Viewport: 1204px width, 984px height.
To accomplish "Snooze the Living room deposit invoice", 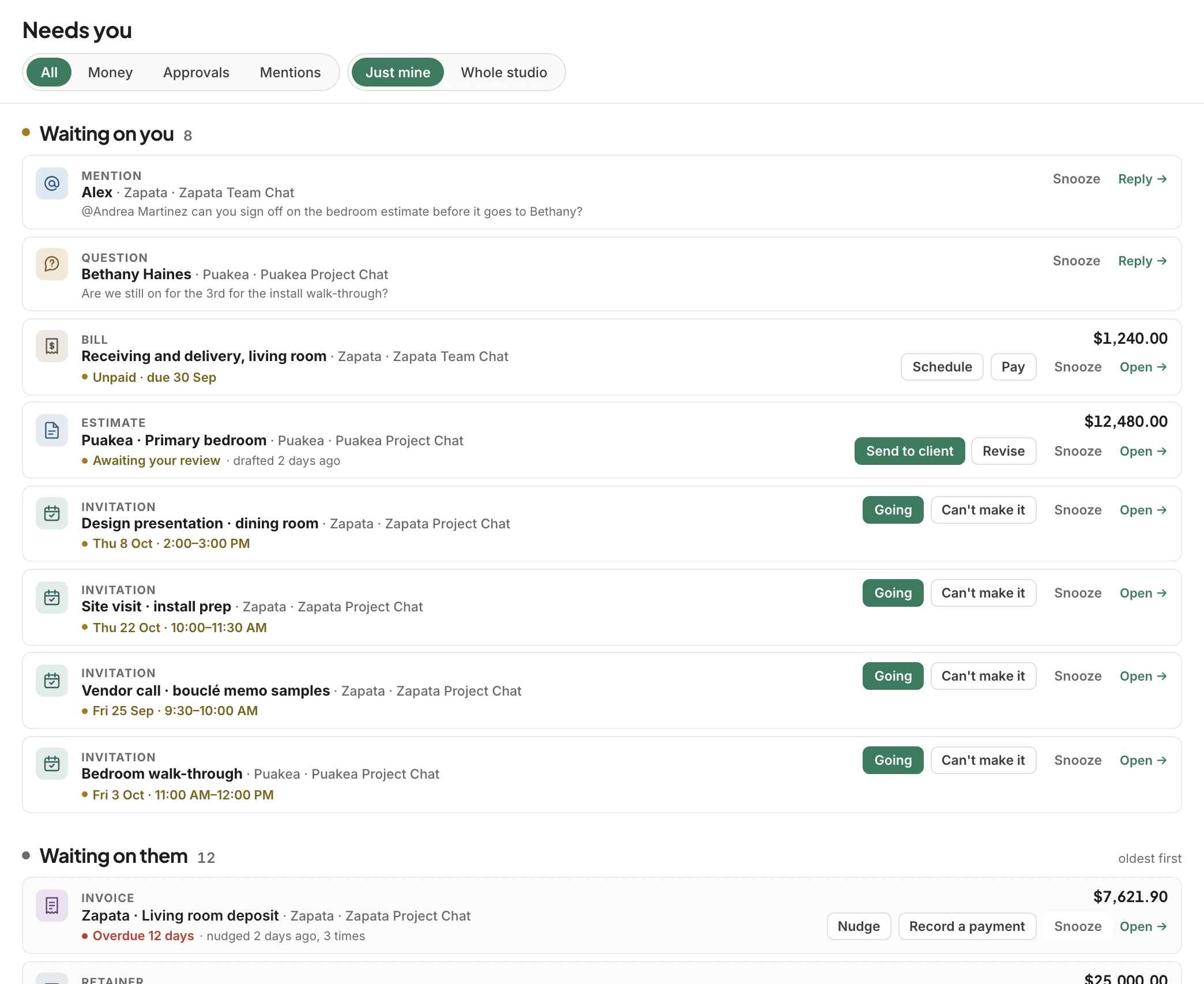I will pyautogui.click(x=1078, y=926).
